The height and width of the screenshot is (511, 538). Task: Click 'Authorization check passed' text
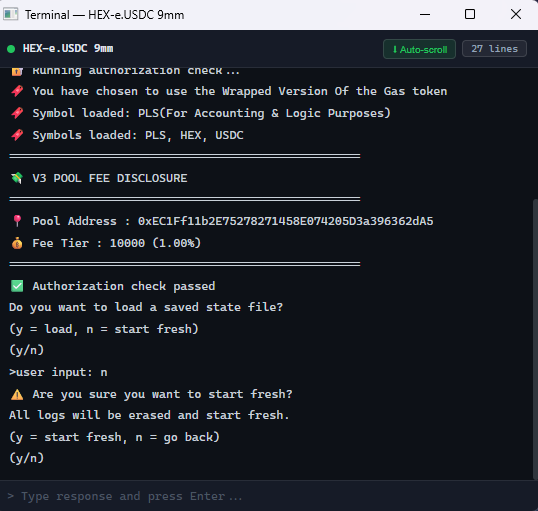point(124,286)
